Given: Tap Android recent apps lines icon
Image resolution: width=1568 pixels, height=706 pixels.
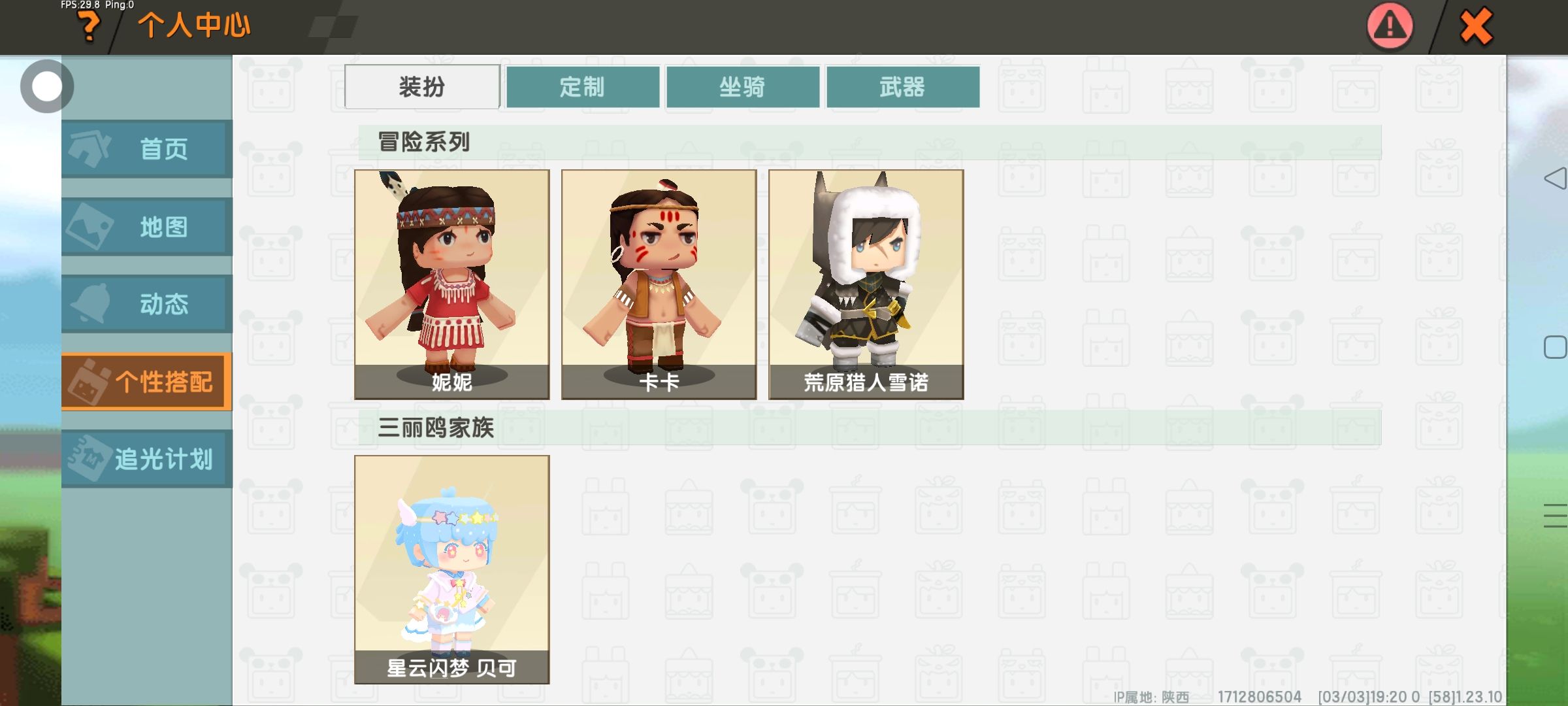Looking at the screenshot, I should point(1556,516).
